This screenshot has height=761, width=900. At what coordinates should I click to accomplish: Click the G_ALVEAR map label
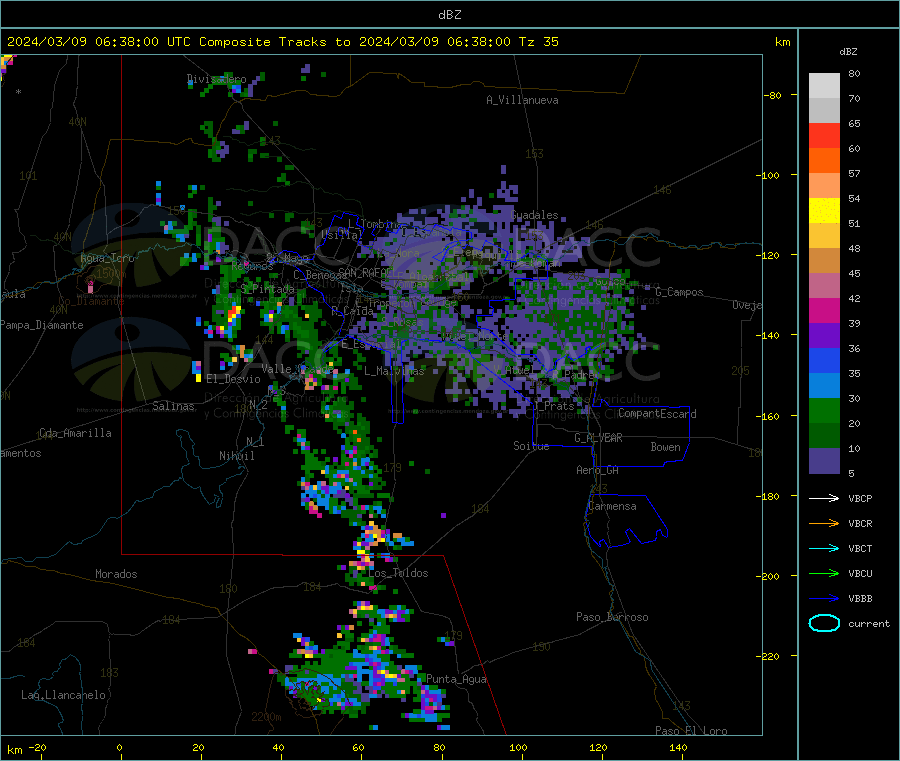(x=598, y=438)
